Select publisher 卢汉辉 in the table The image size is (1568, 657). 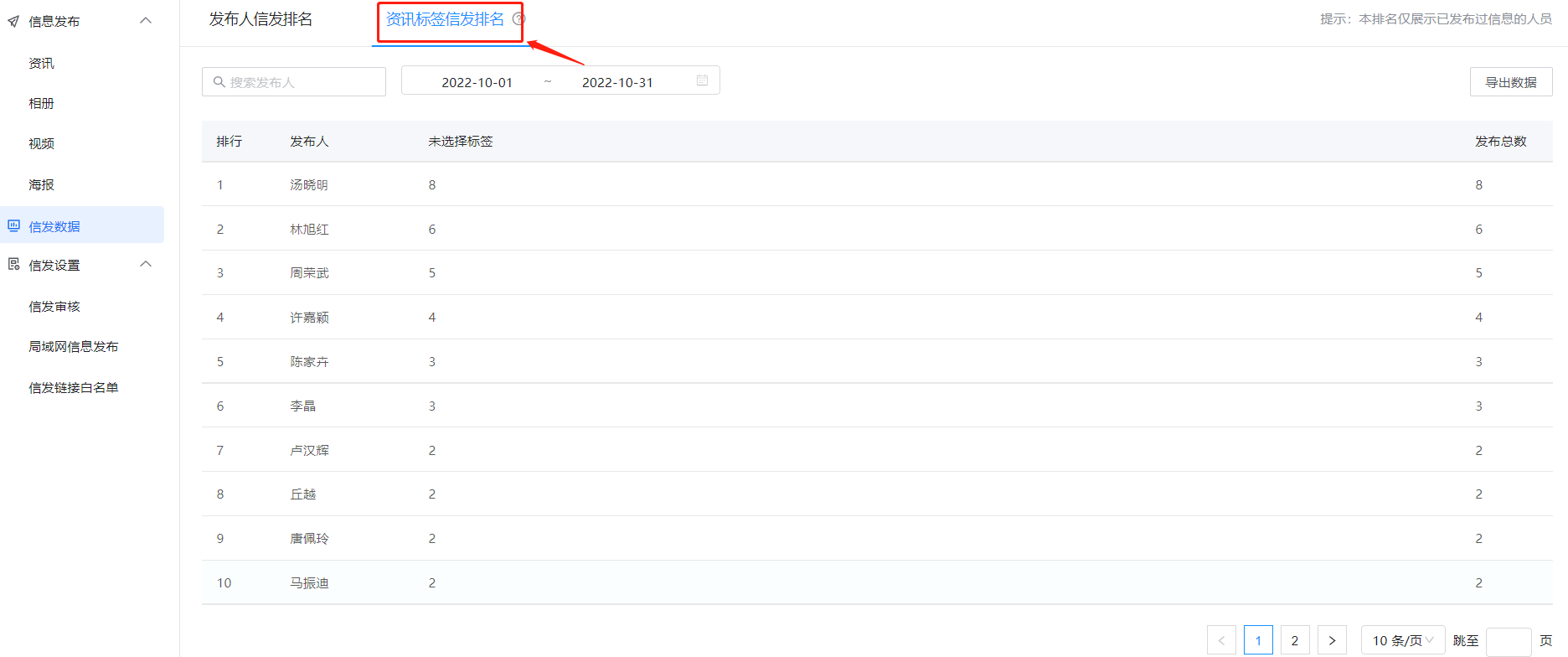click(309, 450)
